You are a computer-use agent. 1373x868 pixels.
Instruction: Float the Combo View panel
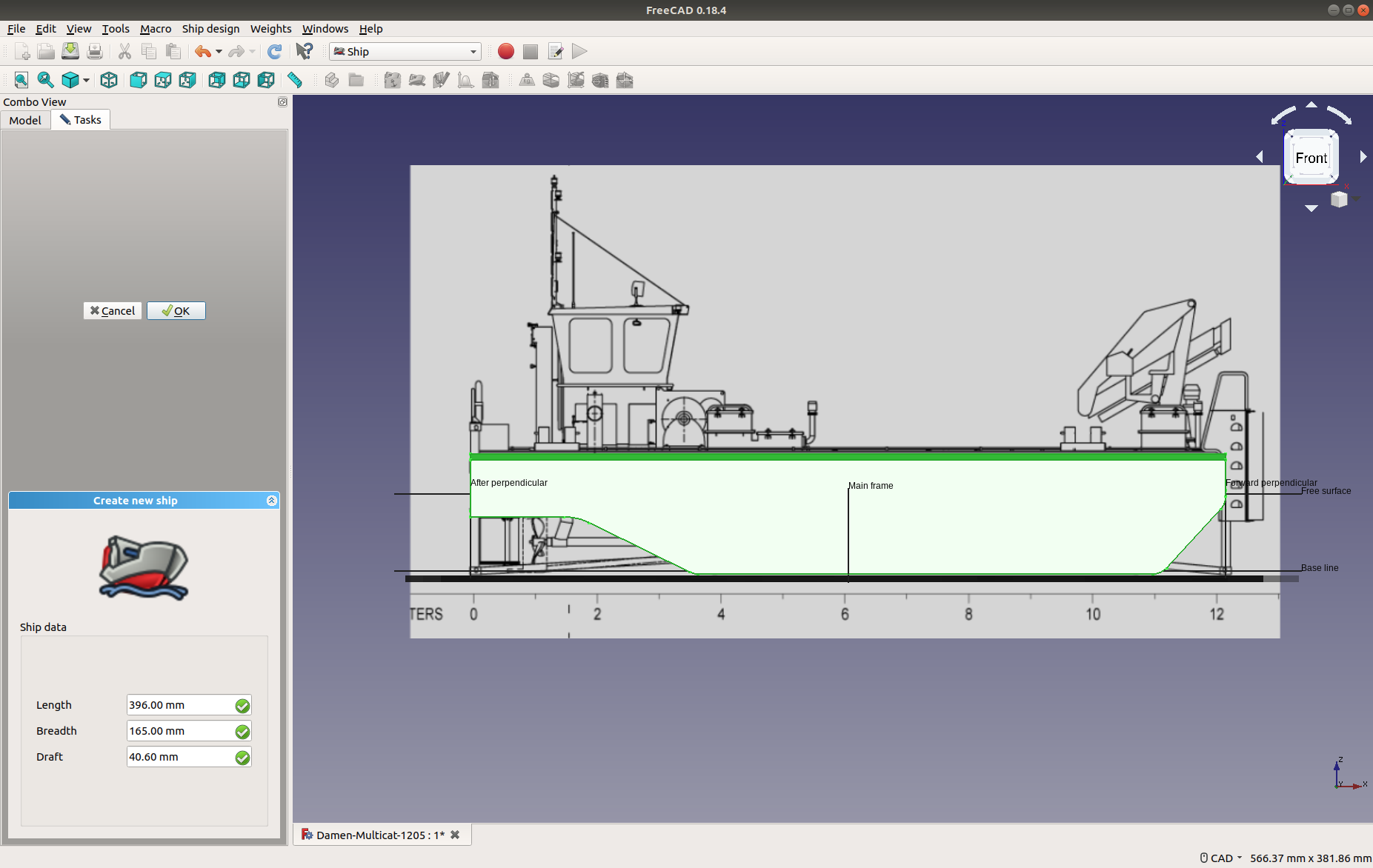click(x=282, y=102)
